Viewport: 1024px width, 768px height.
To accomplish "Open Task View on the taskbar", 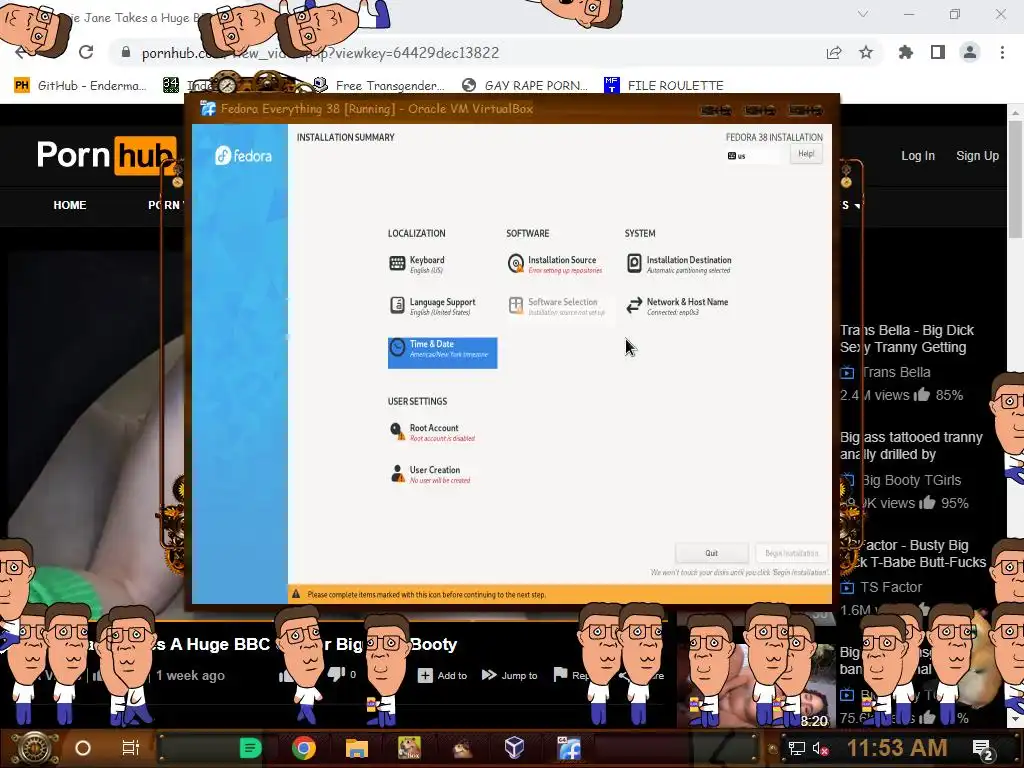I will click(131, 748).
